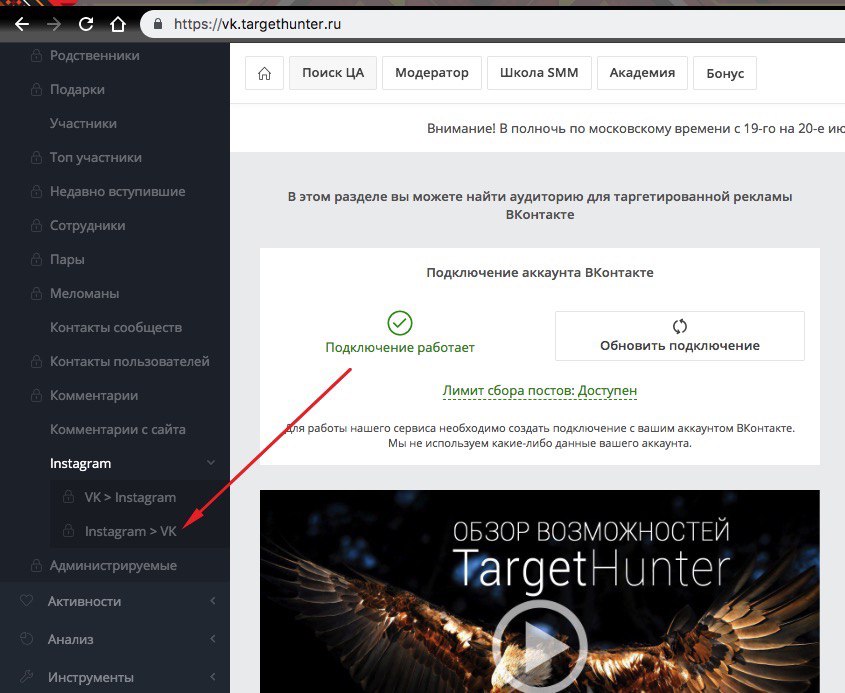This screenshot has width=845, height=693.
Task: Click the lock icon beside Недавно вступившие
Action: pyautogui.click(x=36, y=191)
